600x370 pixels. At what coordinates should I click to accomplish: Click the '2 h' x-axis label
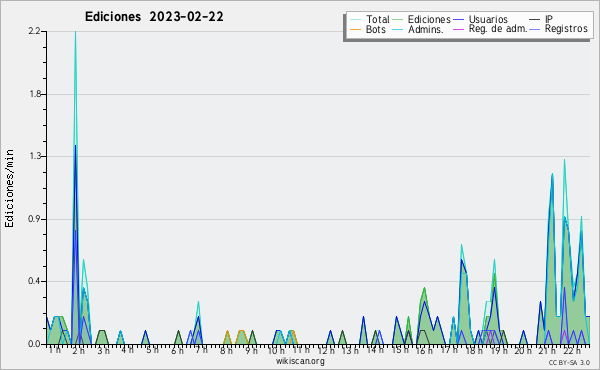click(78, 350)
